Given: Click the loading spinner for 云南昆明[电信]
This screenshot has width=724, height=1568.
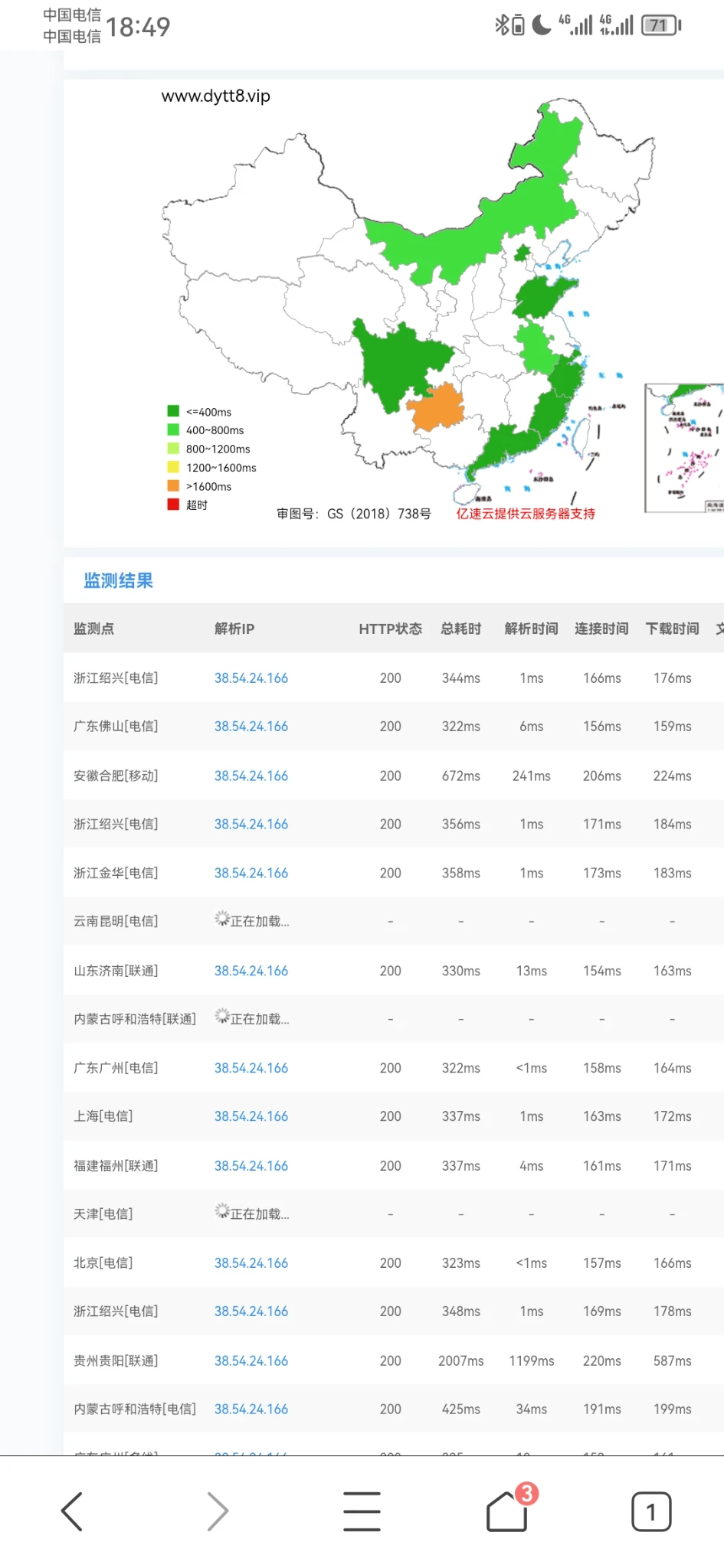Looking at the screenshot, I should tap(221, 918).
